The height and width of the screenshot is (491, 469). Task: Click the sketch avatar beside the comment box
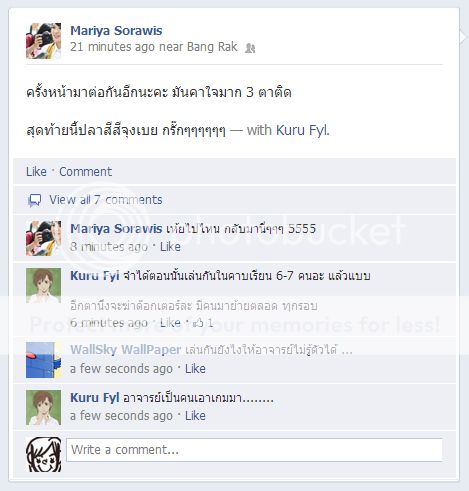coord(44,454)
